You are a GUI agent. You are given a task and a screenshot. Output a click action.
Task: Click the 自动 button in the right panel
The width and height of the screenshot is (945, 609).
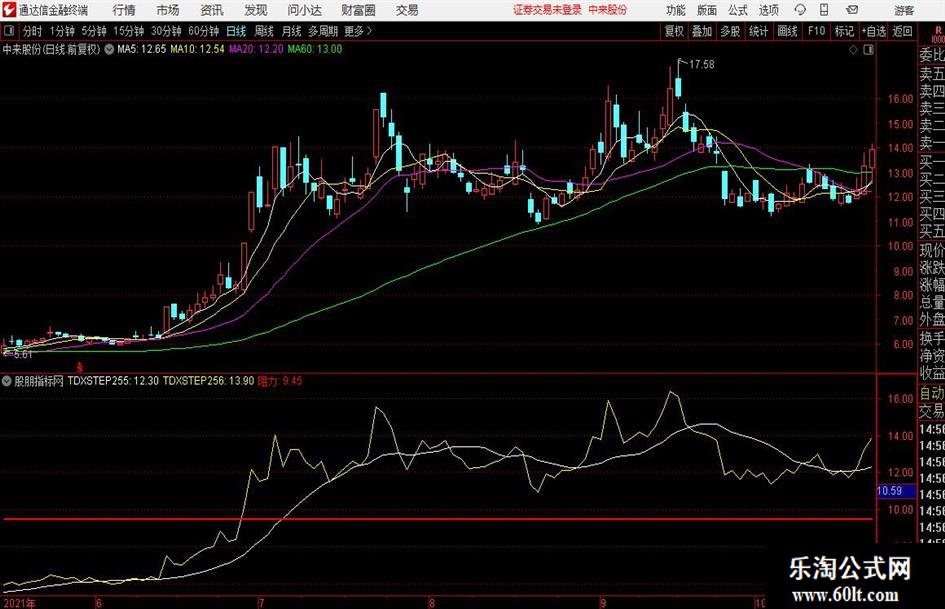932,394
